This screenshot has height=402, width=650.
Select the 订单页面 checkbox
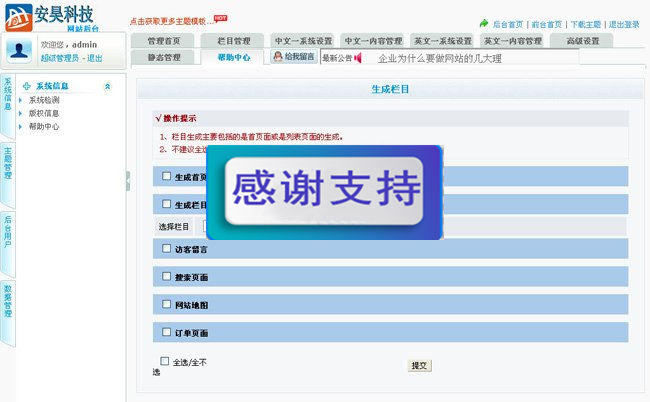(x=166, y=332)
